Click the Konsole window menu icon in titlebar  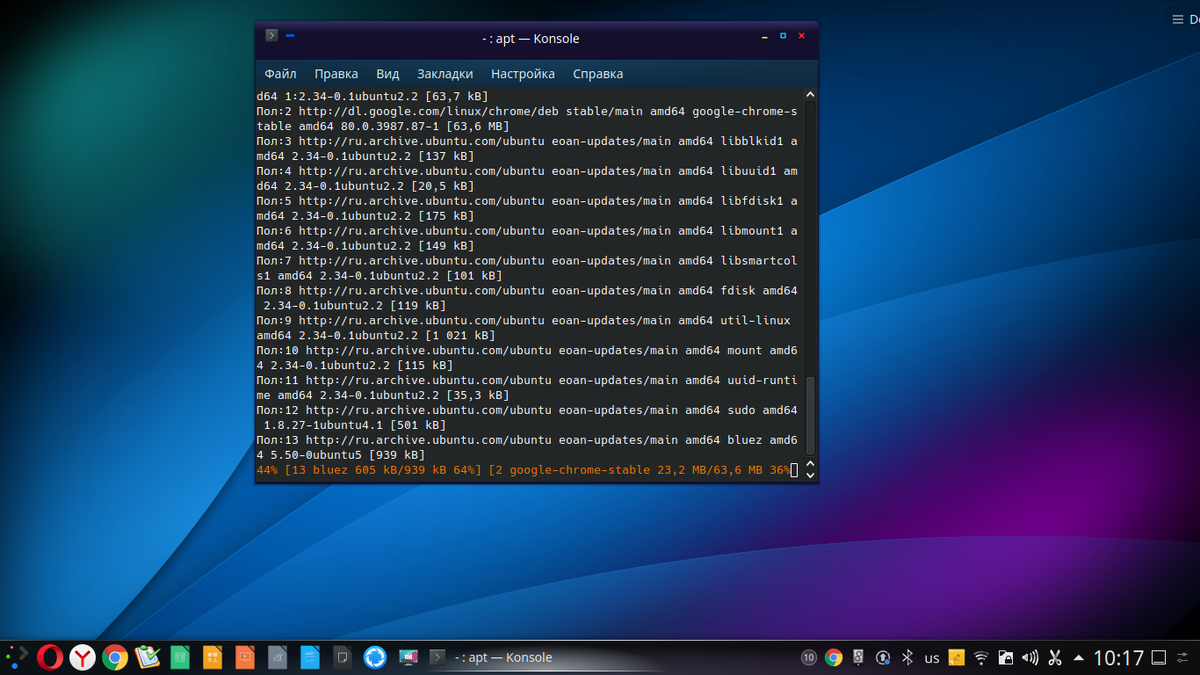coord(271,36)
